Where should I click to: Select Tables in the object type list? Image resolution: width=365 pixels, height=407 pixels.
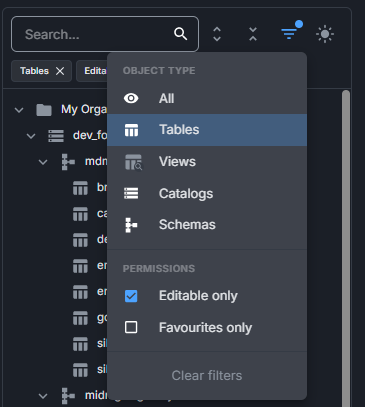[207, 130]
